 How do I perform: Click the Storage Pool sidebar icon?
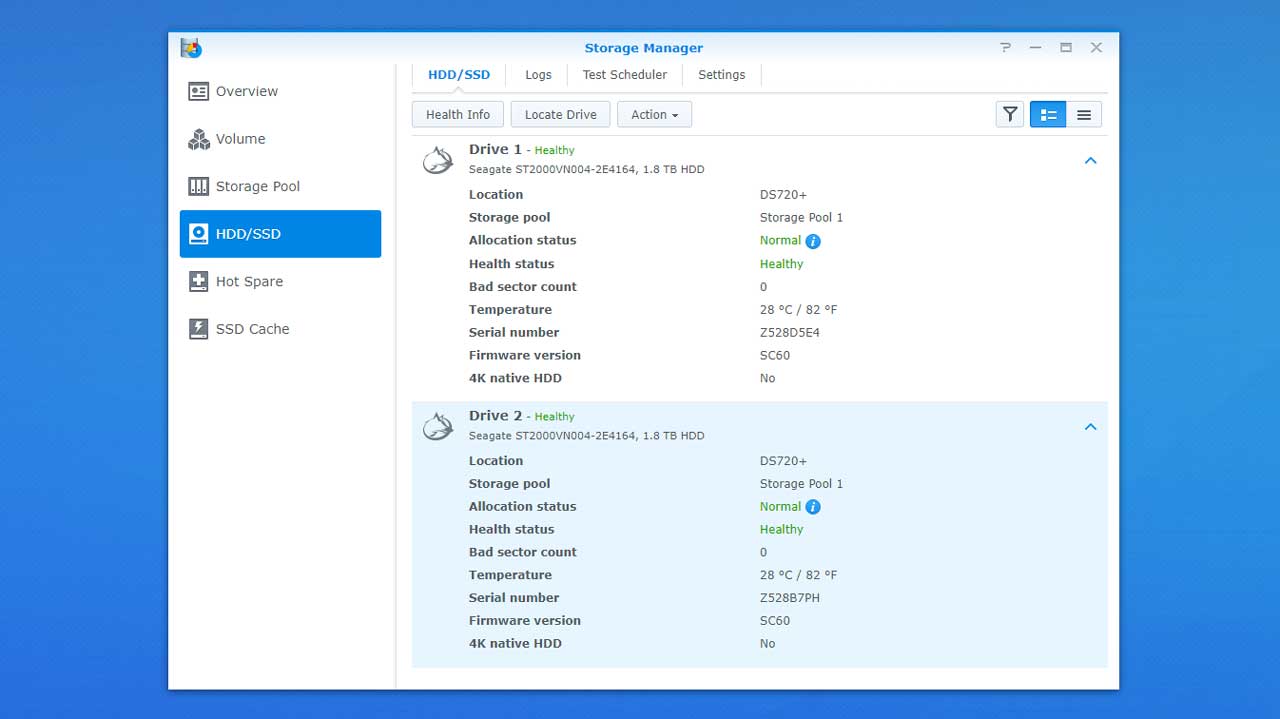[x=198, y=186]
